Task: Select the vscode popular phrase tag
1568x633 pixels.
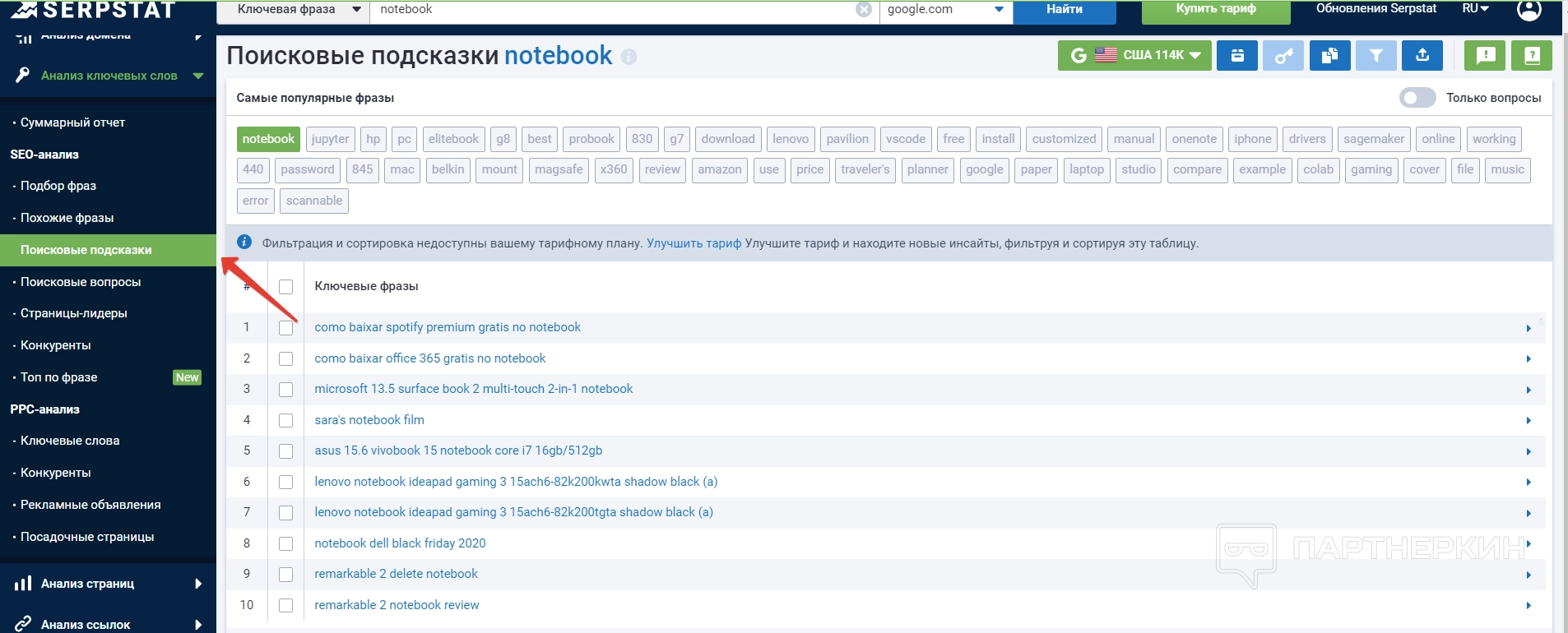Action: tap(906, 139)
